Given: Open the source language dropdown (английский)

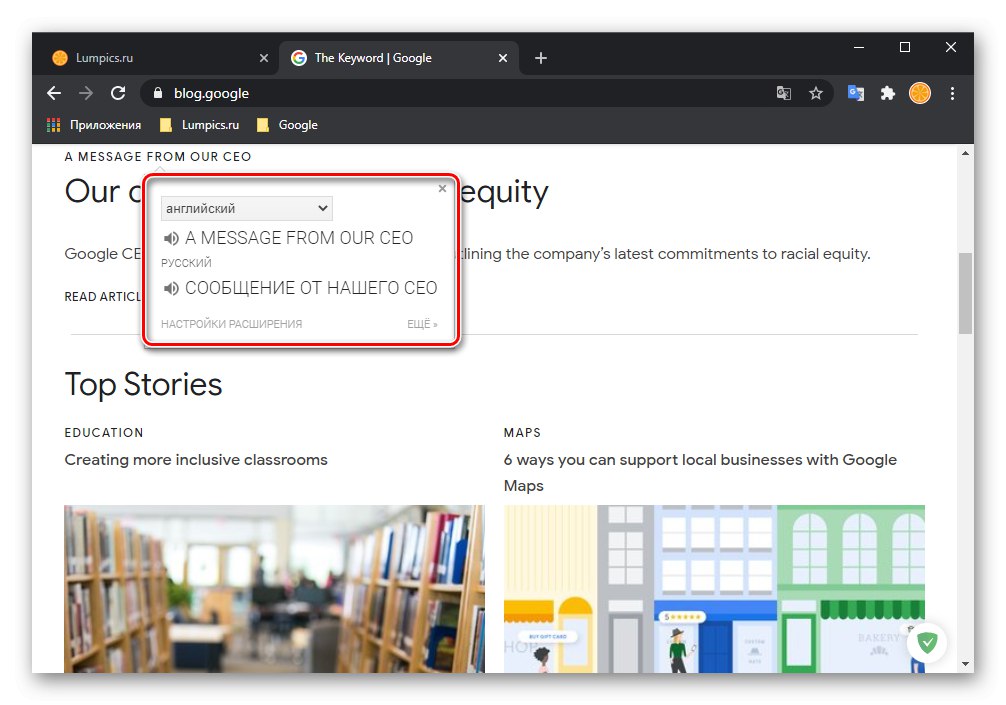Looking at the screenshot, I should click(x=246, y=208).
